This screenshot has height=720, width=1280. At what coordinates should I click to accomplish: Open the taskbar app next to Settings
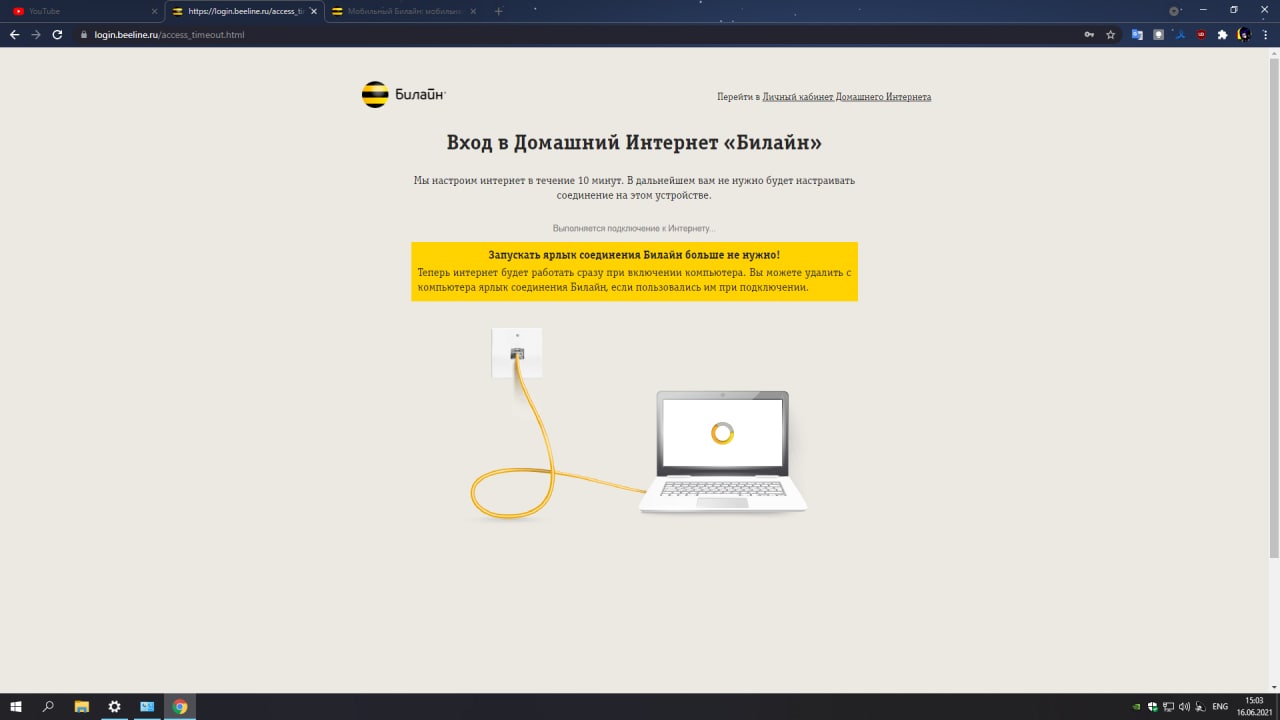coord(147,706)
